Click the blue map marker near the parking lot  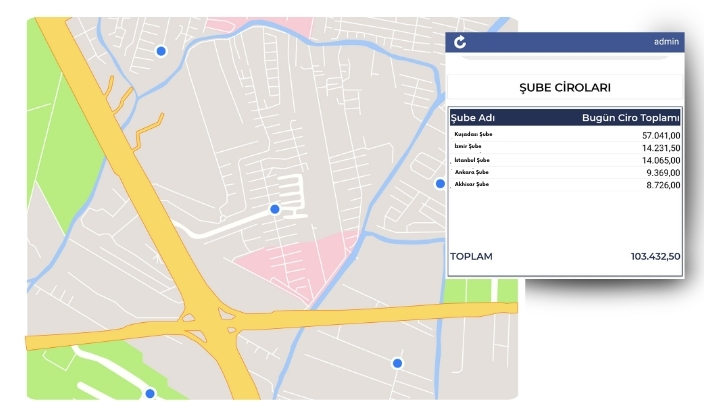tap(275, 209)
